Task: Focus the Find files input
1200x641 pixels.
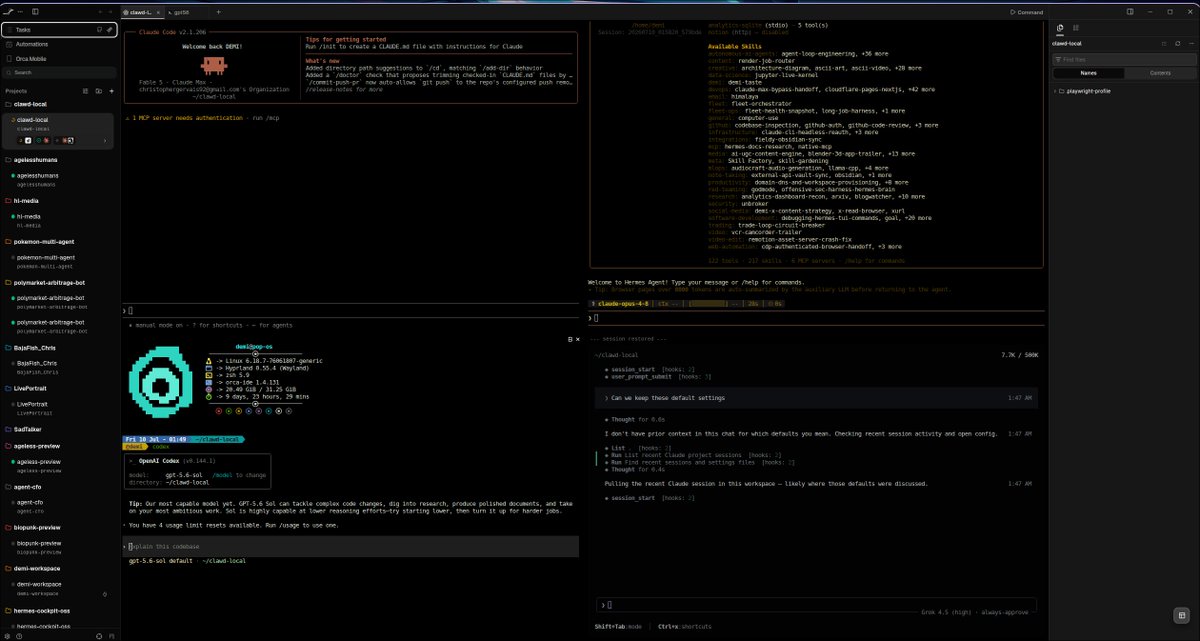Action: tap(1123, 59)
